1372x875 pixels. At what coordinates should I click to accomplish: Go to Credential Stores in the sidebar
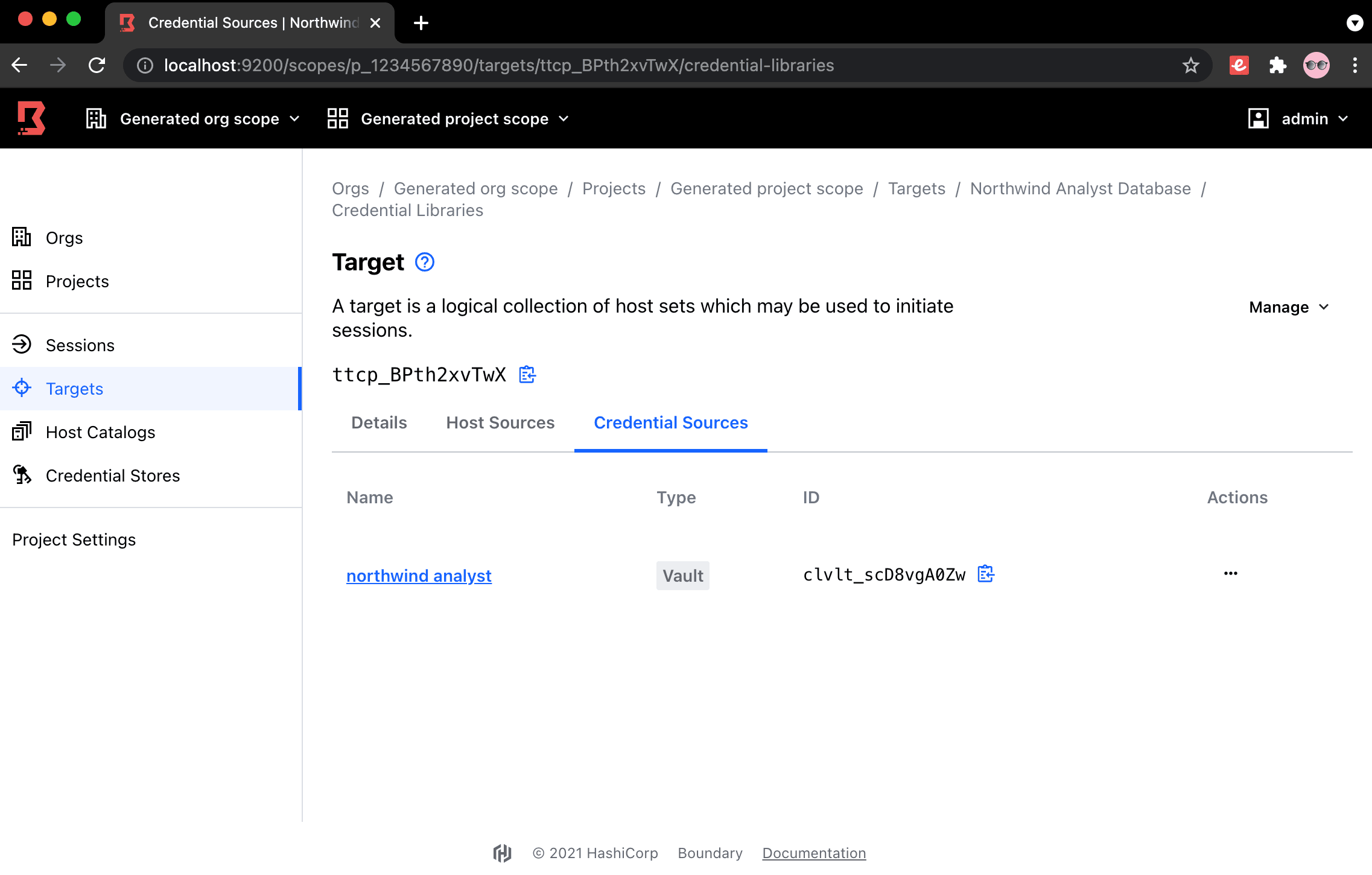coord(113,476)
